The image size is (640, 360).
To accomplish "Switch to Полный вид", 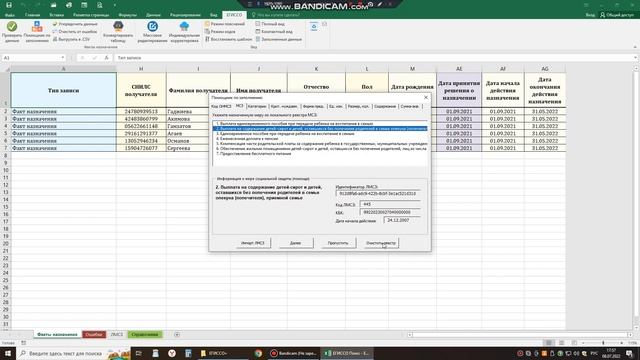I will (270, 24).
